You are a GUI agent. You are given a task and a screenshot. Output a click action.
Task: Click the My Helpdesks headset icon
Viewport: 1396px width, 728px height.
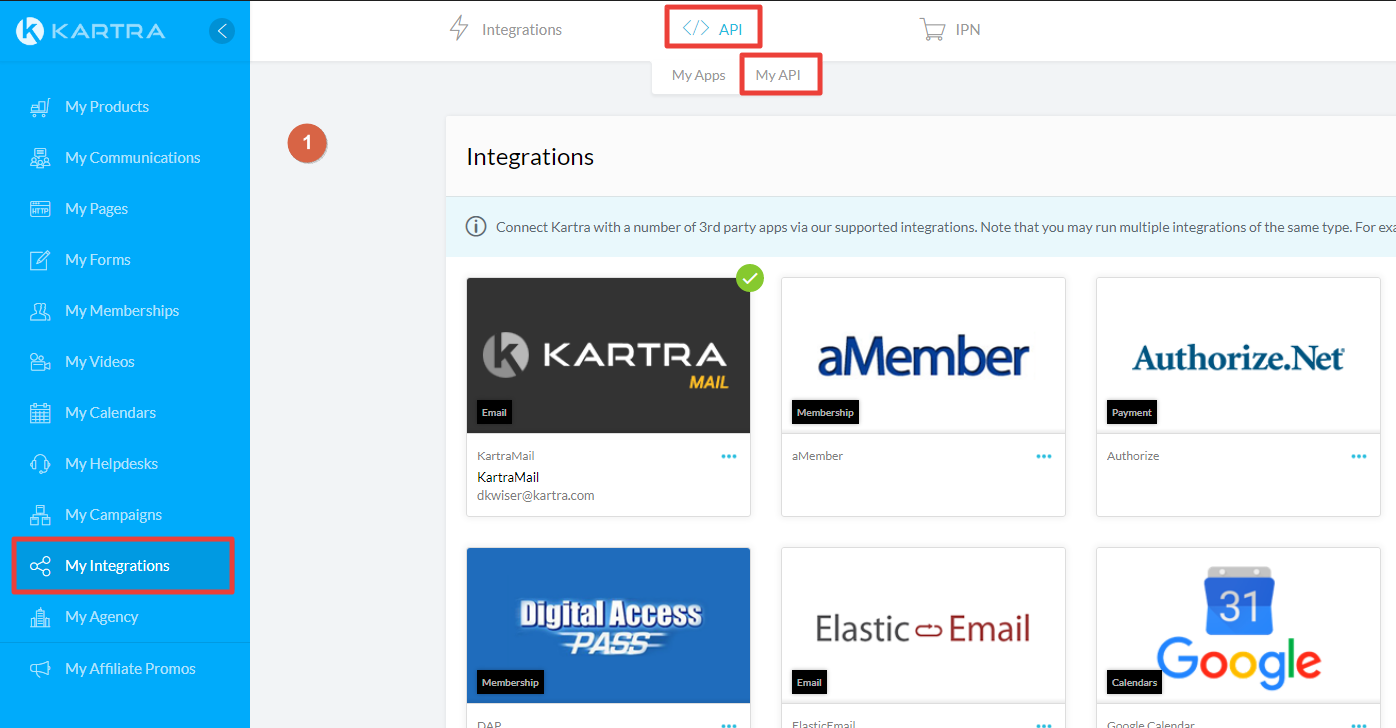point(40,464)
